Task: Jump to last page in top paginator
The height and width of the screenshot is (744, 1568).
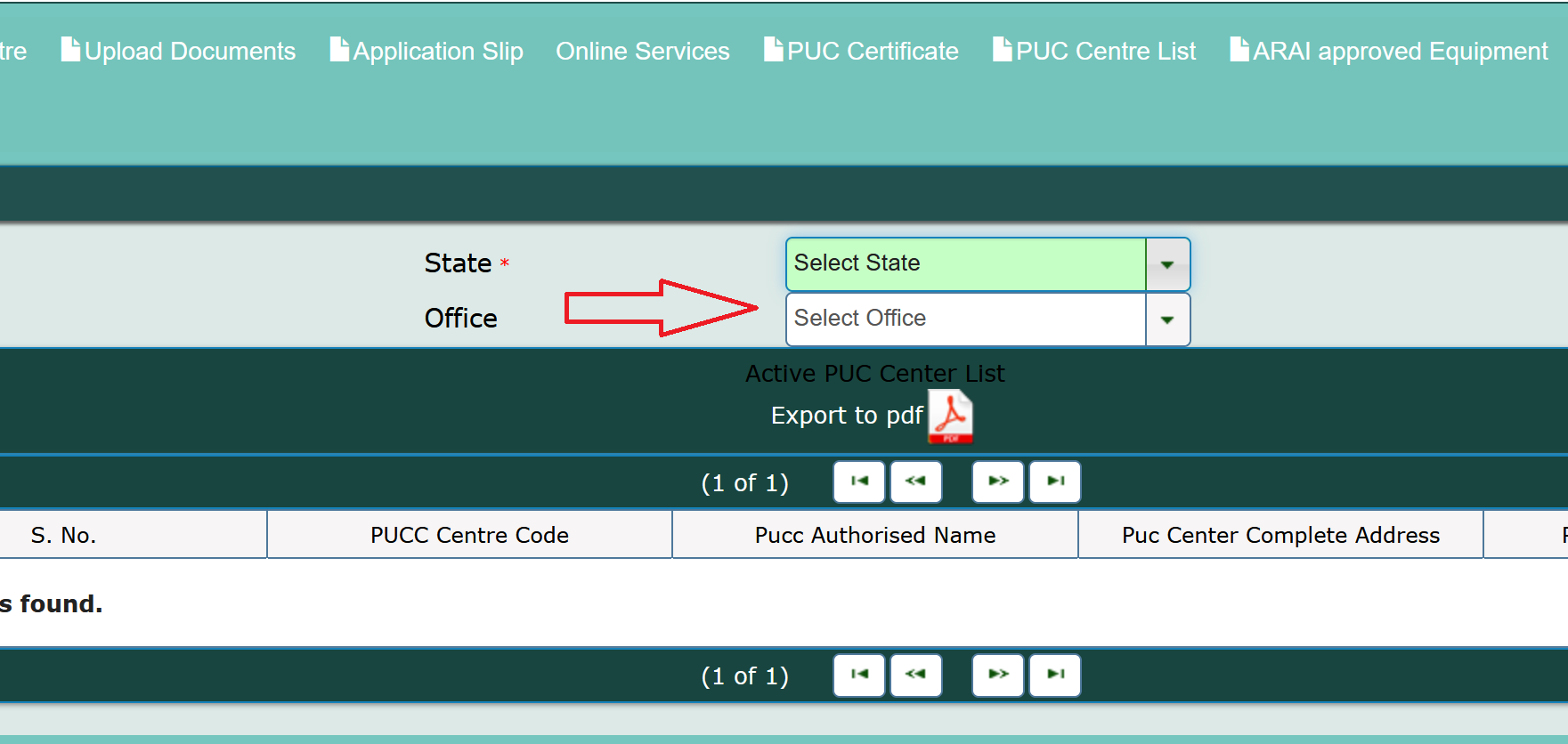Action: pos(1055,481)
